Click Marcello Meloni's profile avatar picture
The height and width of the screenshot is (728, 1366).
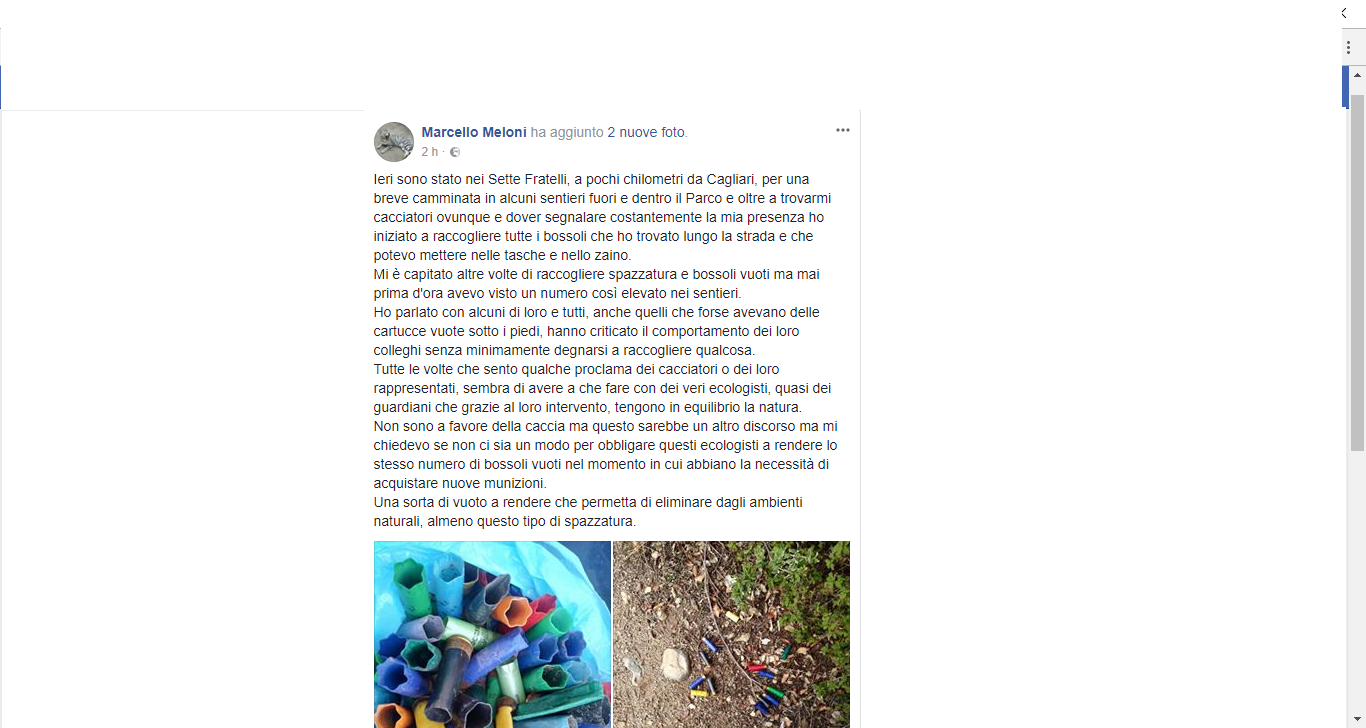pyautogui.click(x=394, y=142)
